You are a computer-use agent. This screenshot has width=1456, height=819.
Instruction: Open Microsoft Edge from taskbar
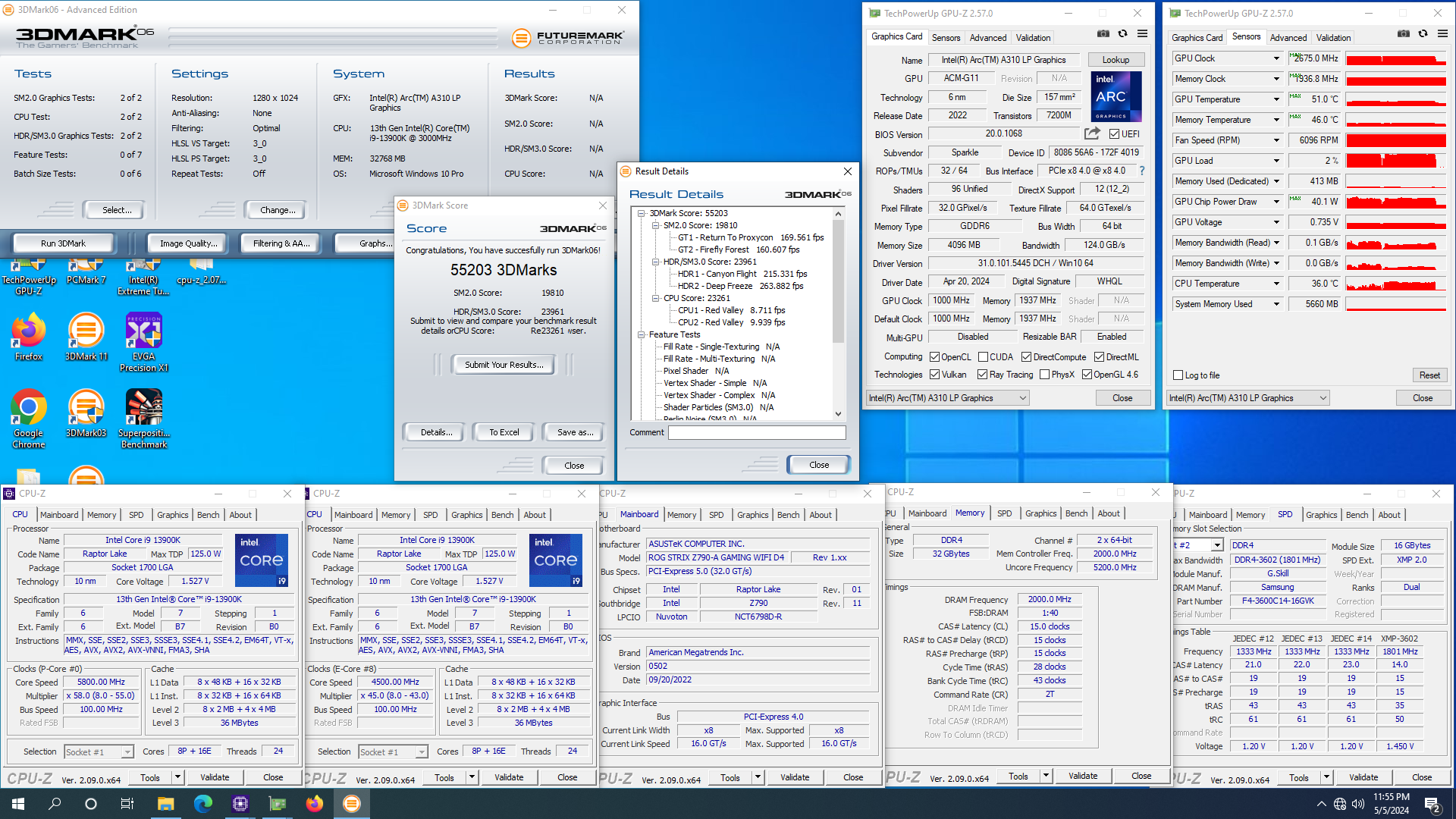(x=202, y=804)
